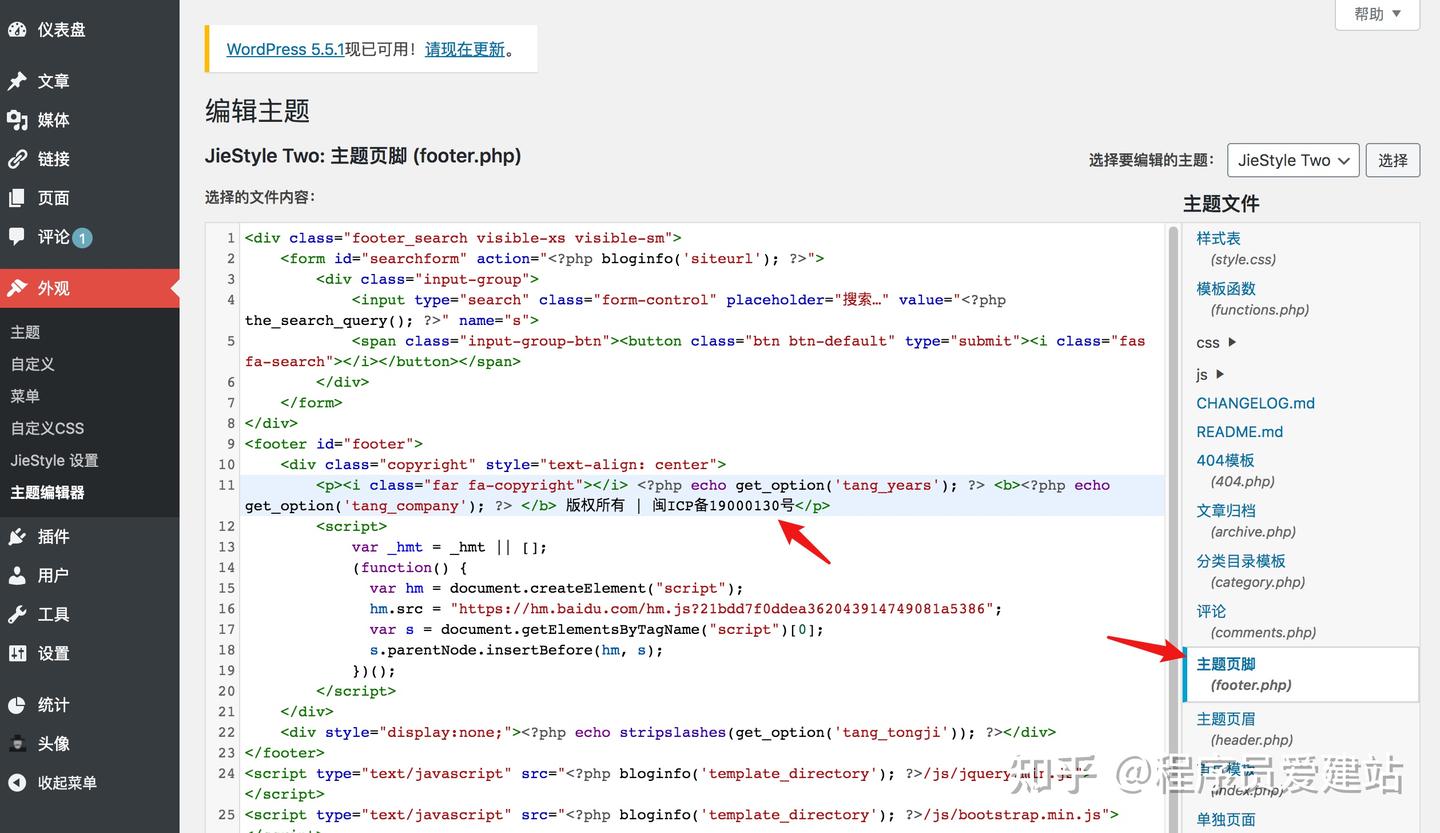
Task: Open JieStyle 设置 submenu item
Action: (54, 460)
